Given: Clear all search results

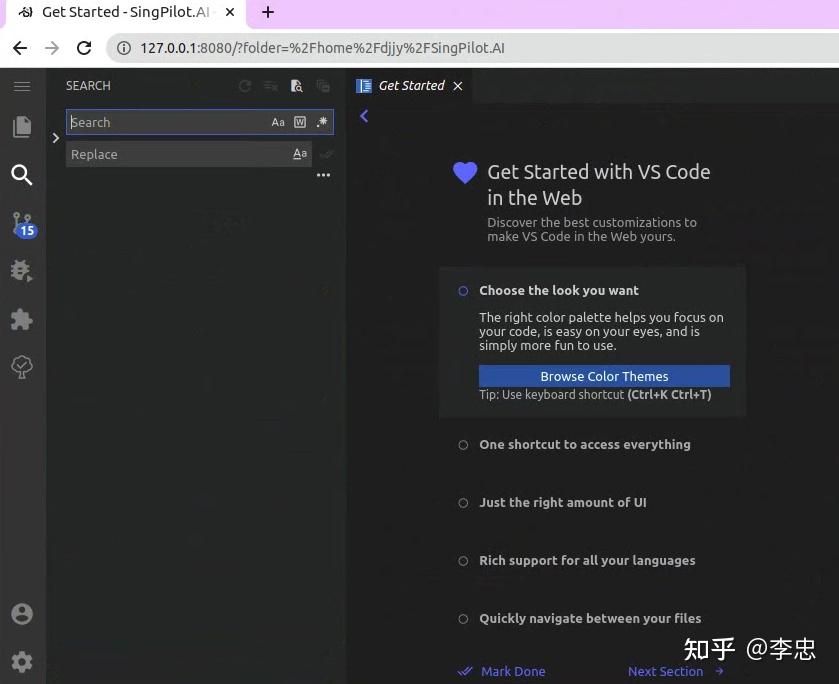Looking at the screenshot, I should pos(270,86).
